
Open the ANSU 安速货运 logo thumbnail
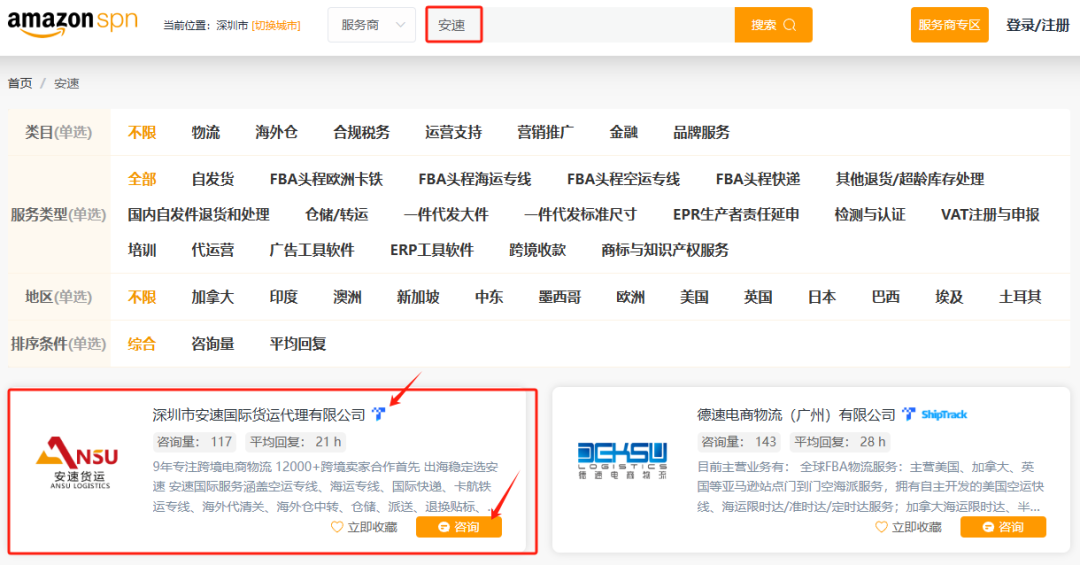(x=79, y=462)
